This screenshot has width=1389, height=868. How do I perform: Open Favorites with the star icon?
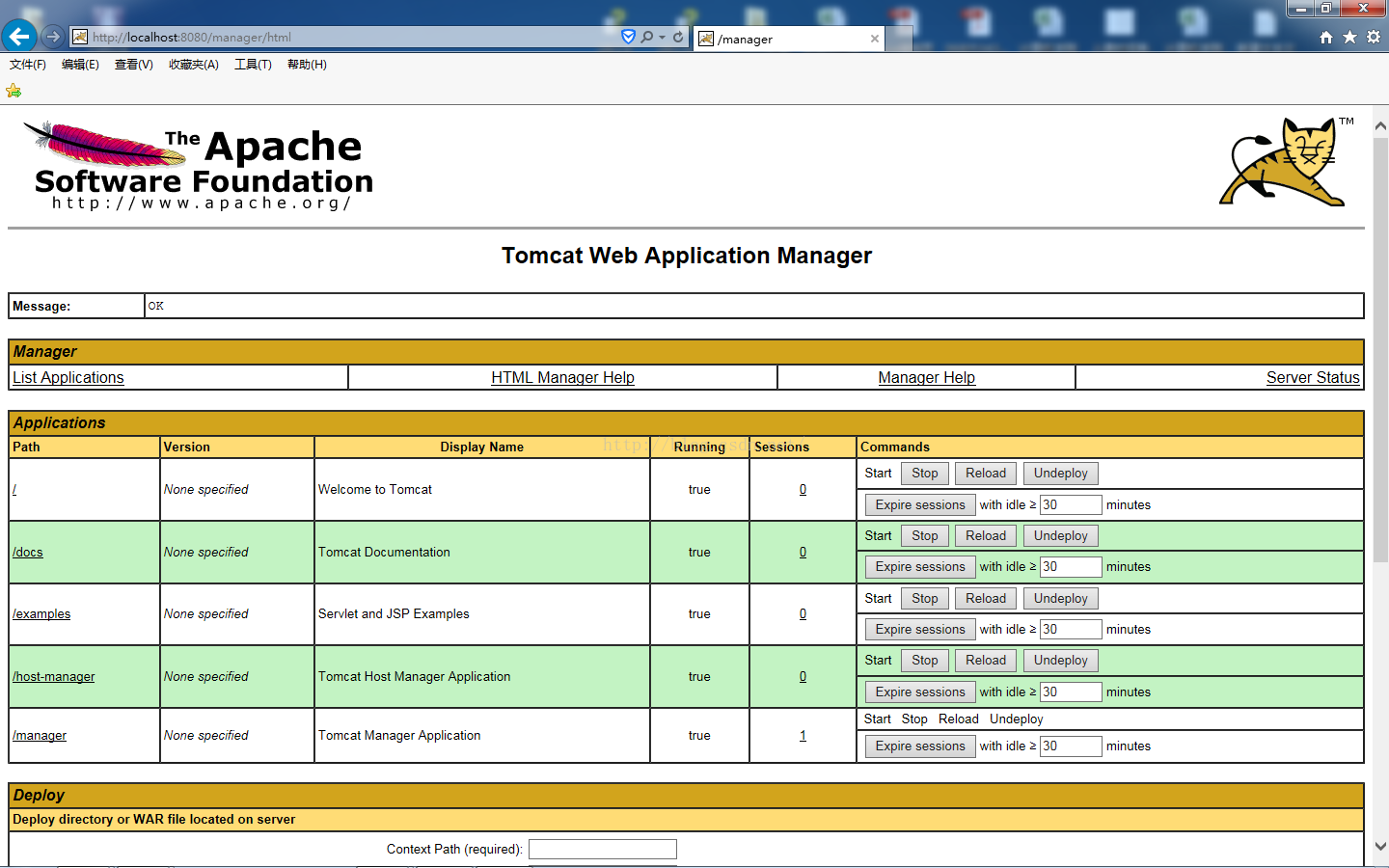coord(1349,37)
